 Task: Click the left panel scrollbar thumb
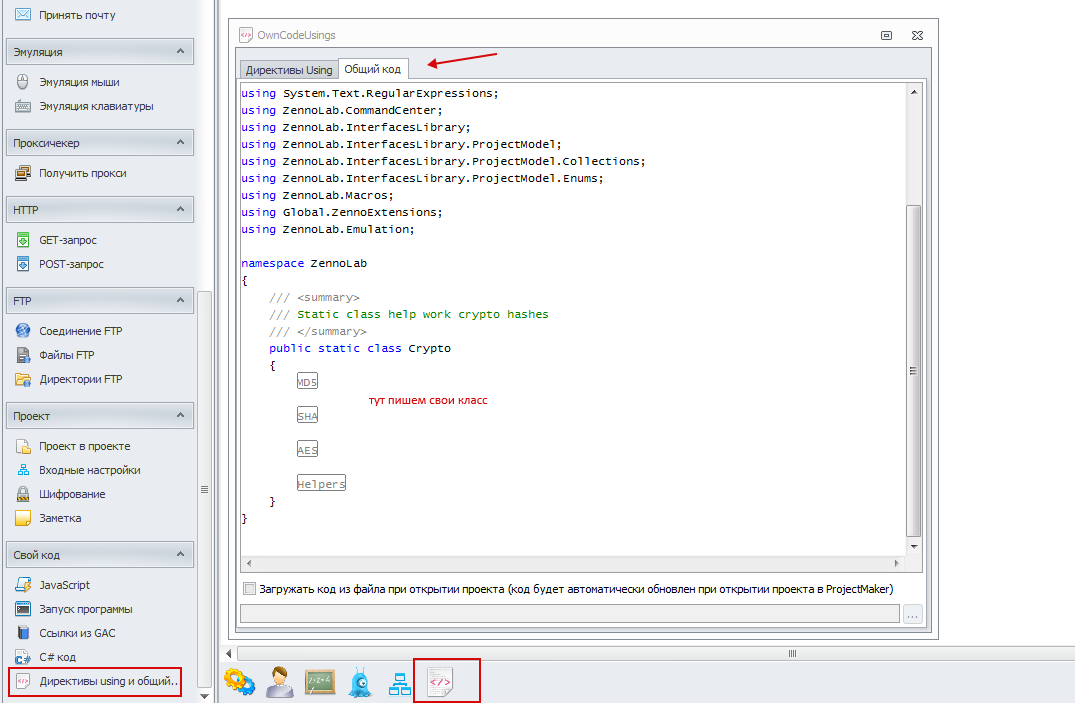pos(204,489)
